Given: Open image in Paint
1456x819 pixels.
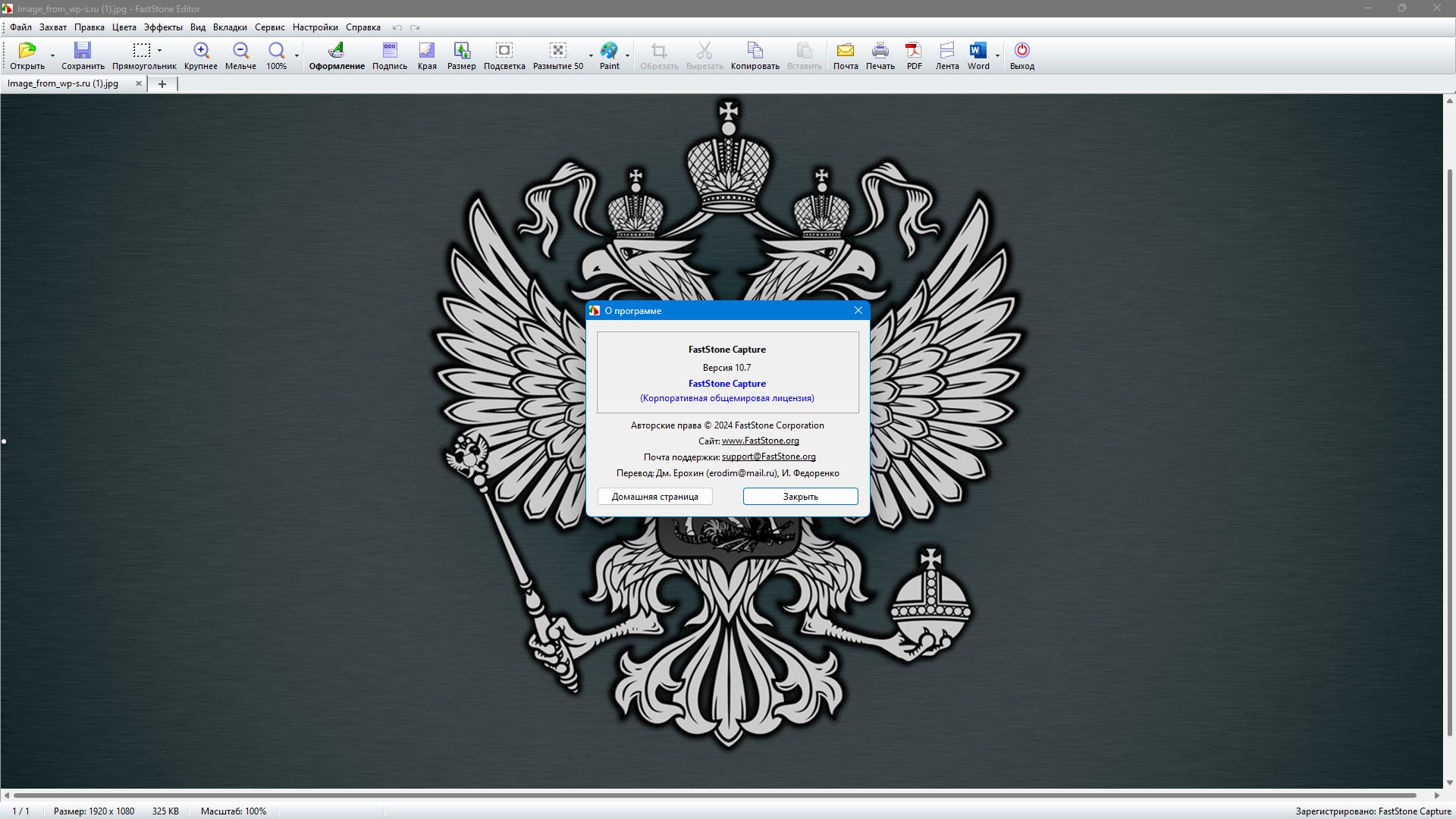Looking at the screenshot, I should tap(609, 50).
